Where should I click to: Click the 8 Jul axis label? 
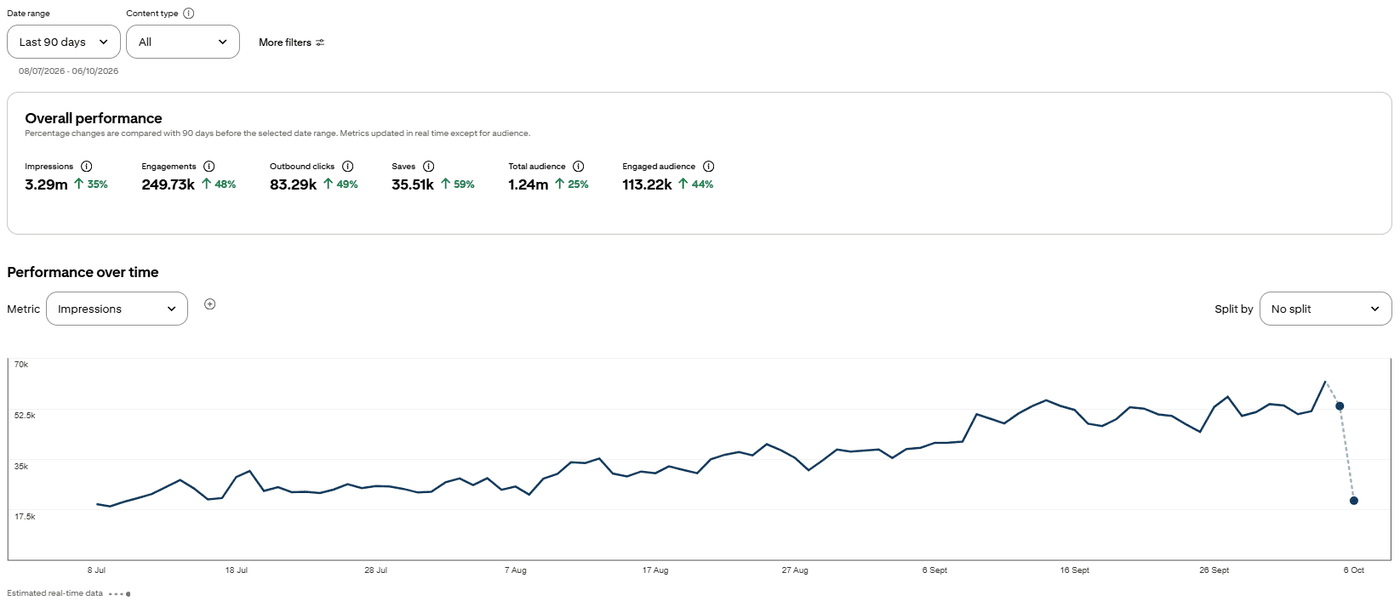tap(97, 570)
